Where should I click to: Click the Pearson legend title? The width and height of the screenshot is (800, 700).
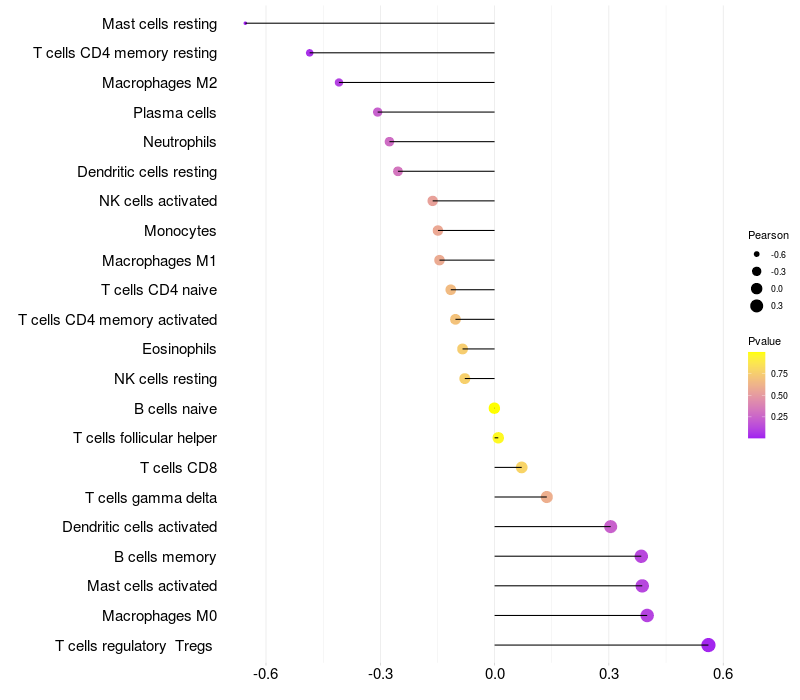pos(768,235)
